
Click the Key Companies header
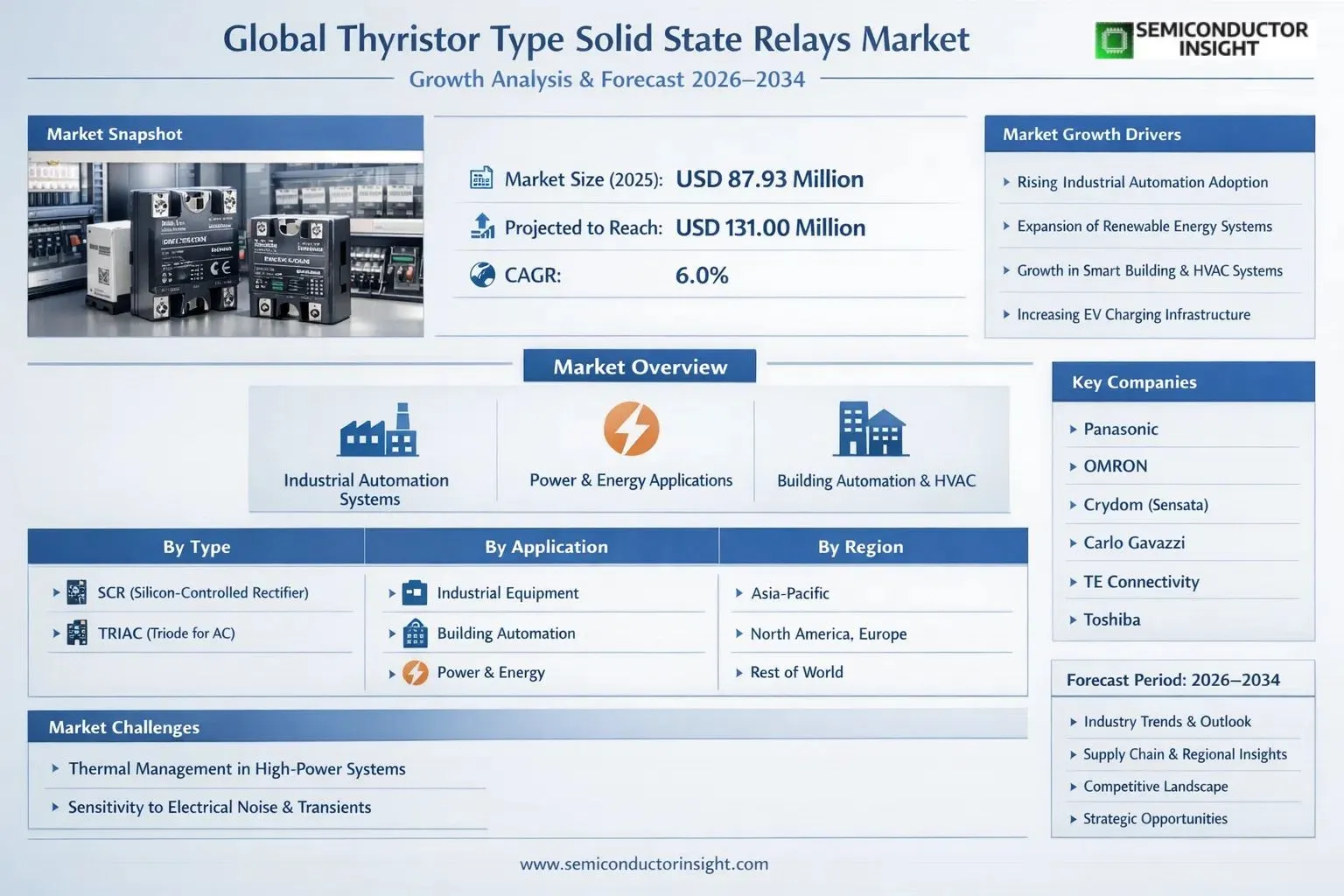click(1183, 382)
